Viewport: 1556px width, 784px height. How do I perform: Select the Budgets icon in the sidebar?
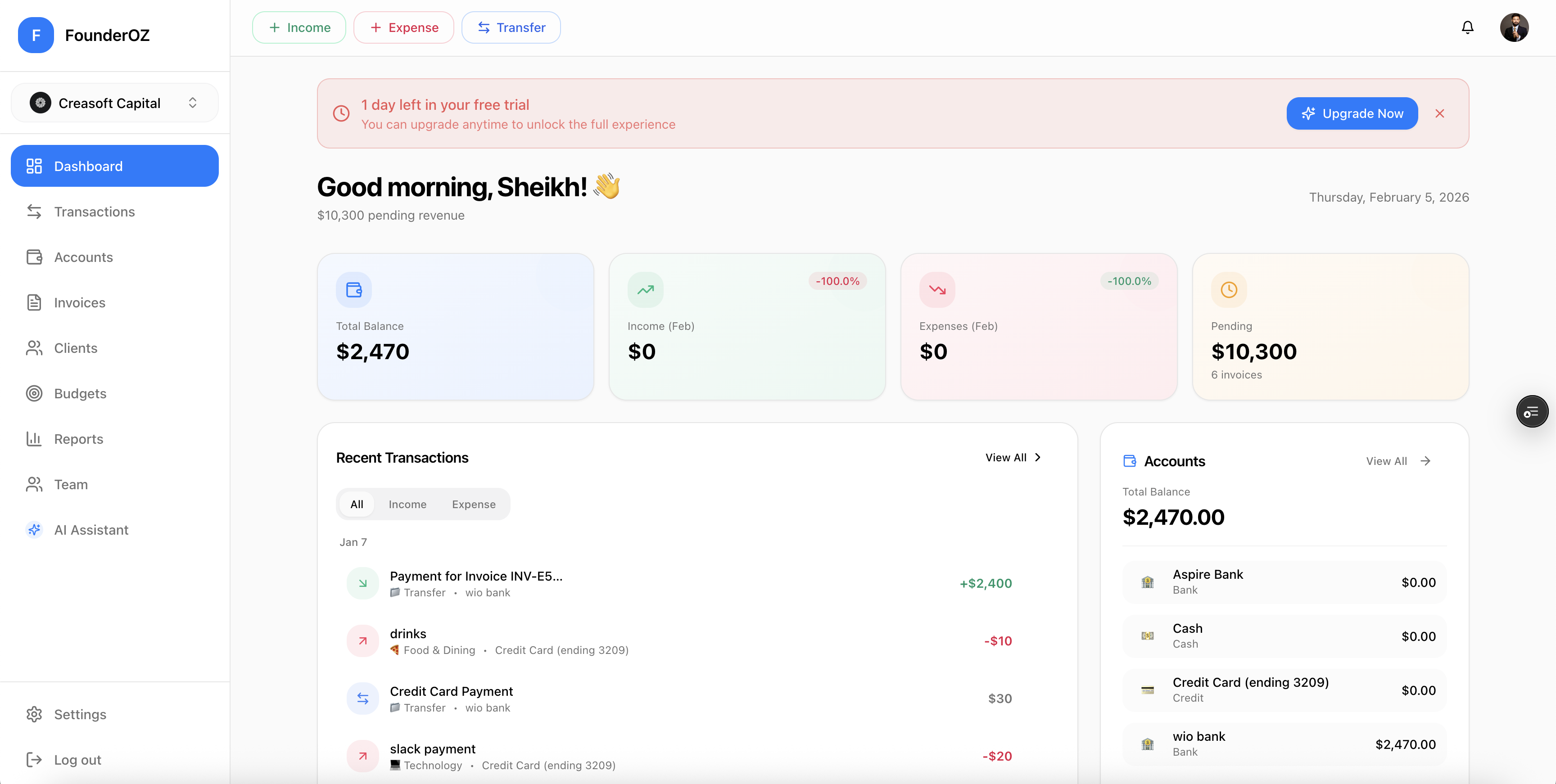(34, 393)
